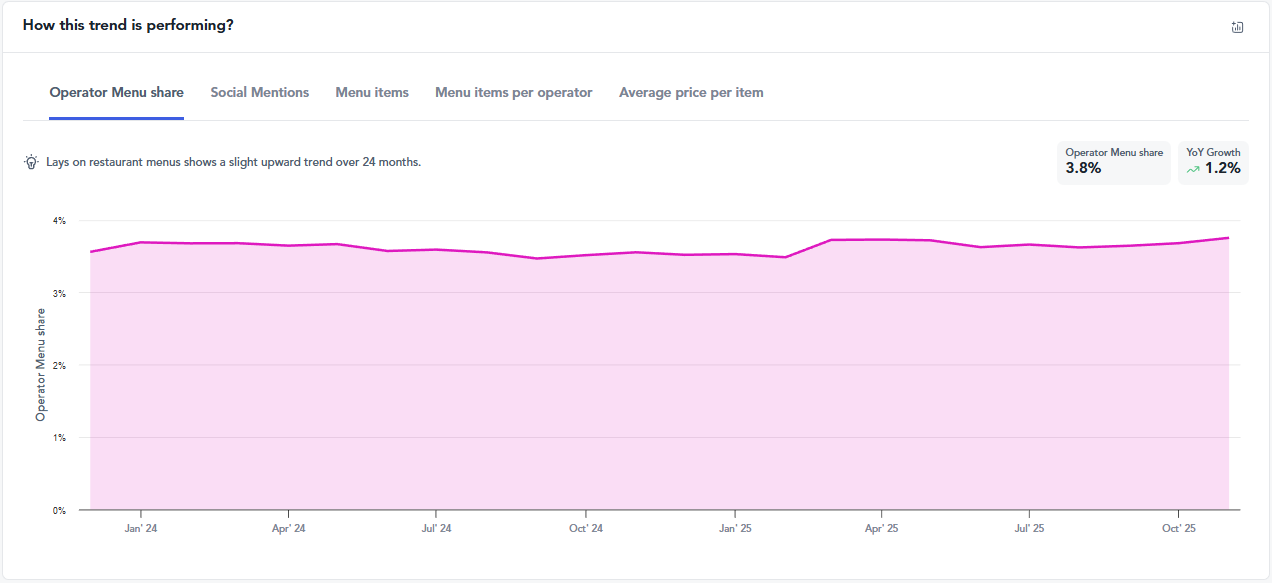
Task: Click the Operator Menu share 3.8% card
Action: 1113,162
